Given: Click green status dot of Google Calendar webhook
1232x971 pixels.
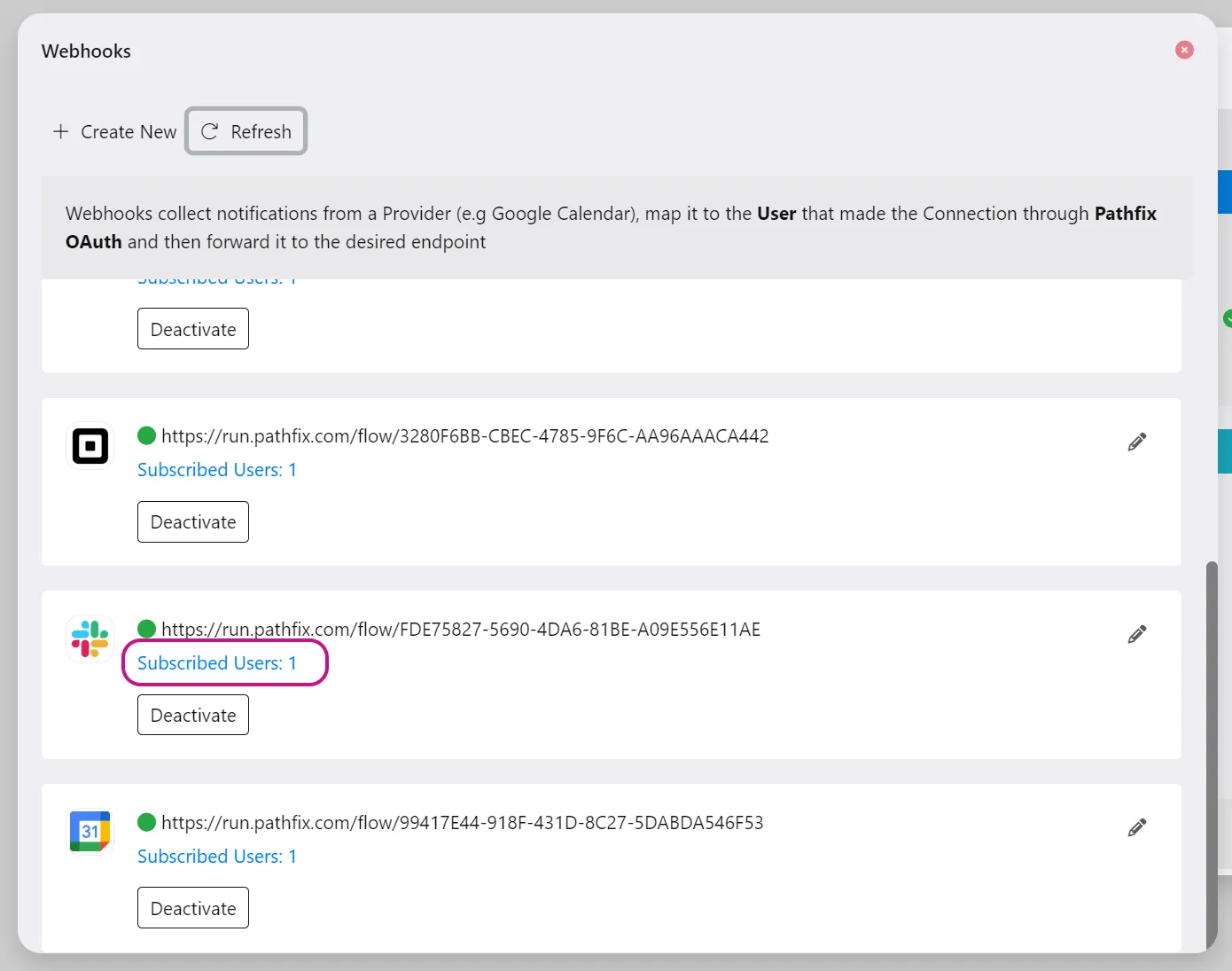Looking at the screenshot, I should [147, 822].
